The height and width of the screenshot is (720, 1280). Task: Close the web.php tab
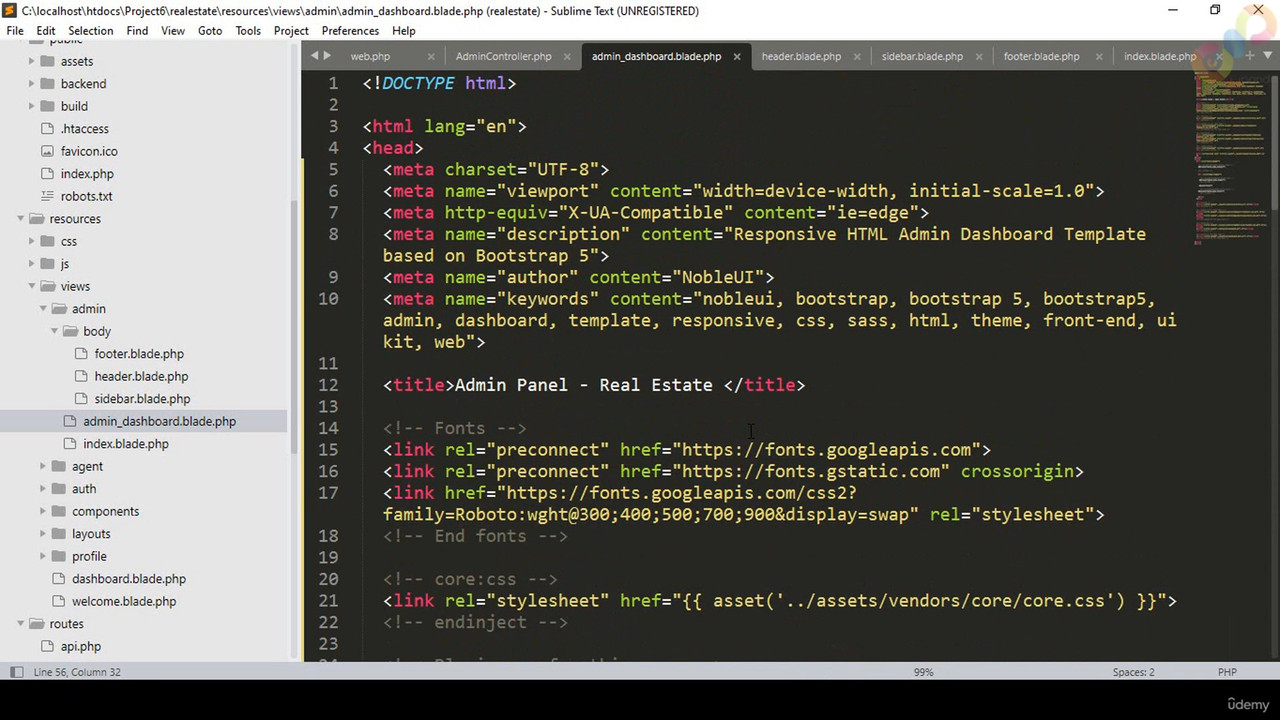pyautogui.click(x=431, y=56)
